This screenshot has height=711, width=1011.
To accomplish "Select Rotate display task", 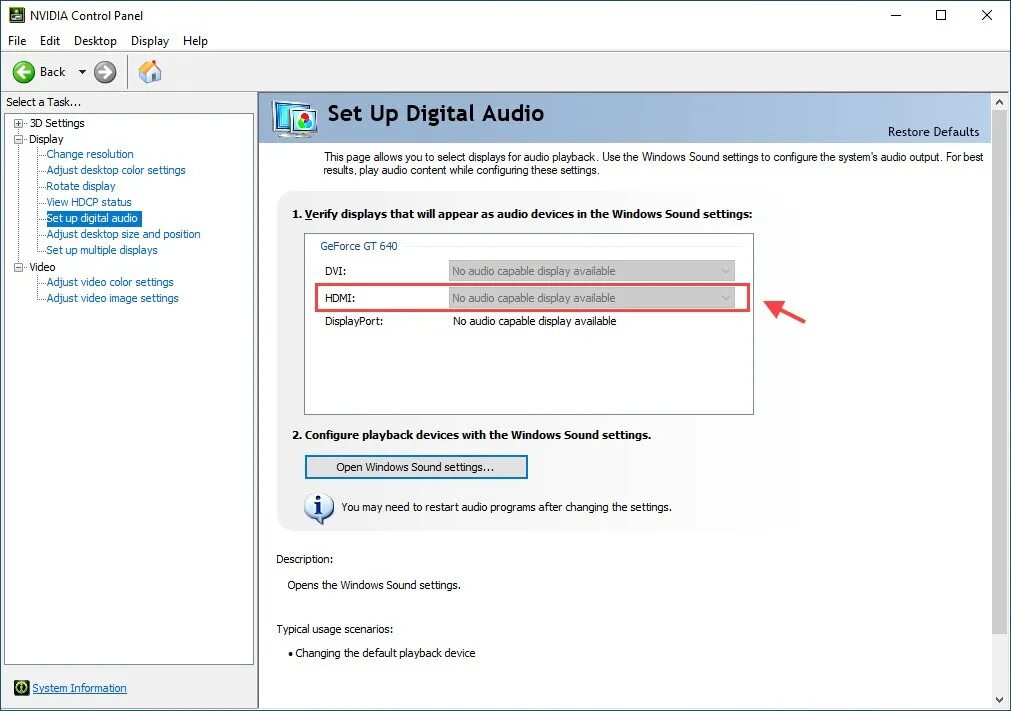I will pos(81,186).
